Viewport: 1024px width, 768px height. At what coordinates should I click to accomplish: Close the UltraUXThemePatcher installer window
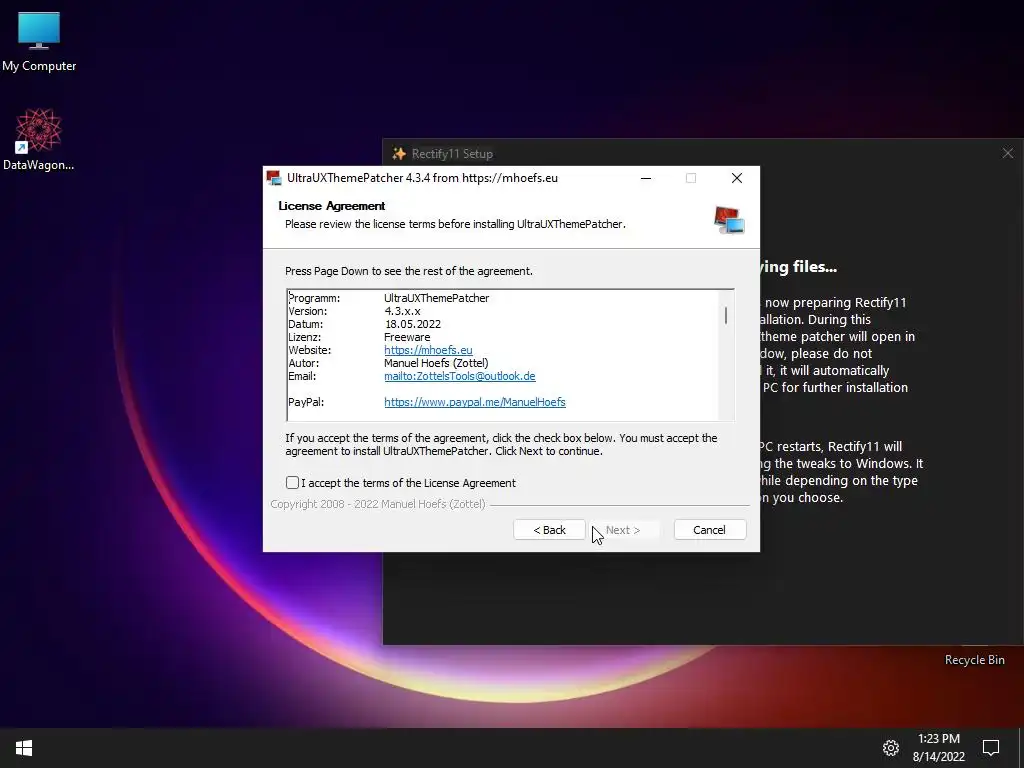click(x=737, y=178)
